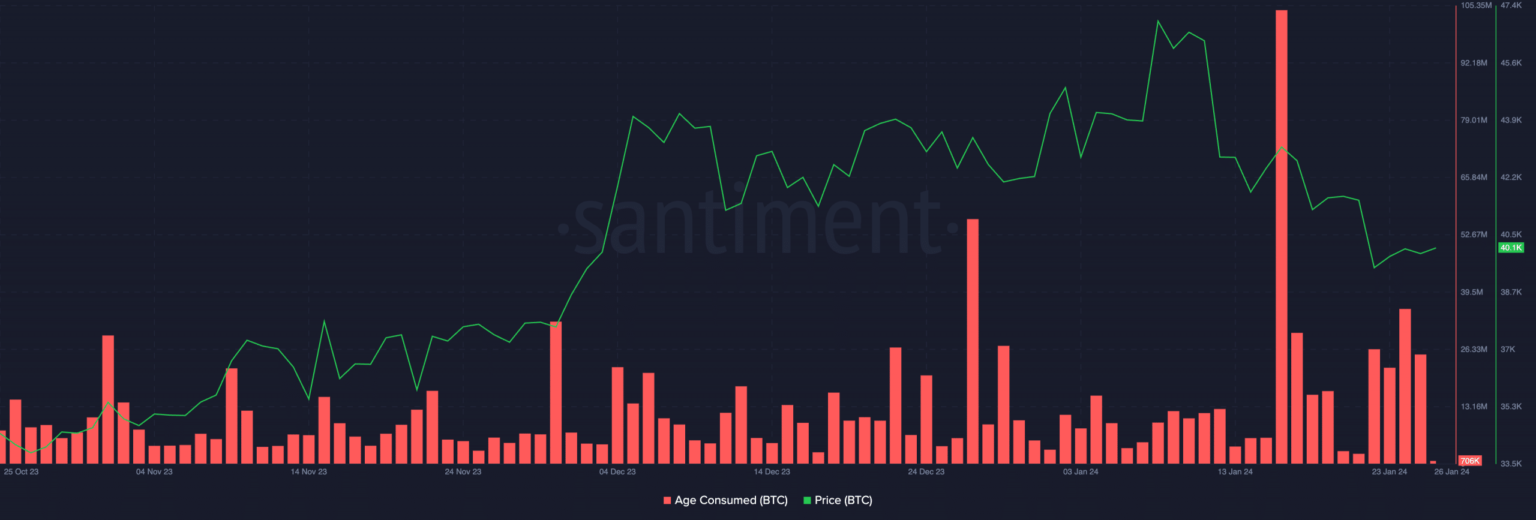This screenshot has width=1536, height=520.
Task: Toggle the Age Consumed (BTC) series label
Action: [x=731, y=500]
